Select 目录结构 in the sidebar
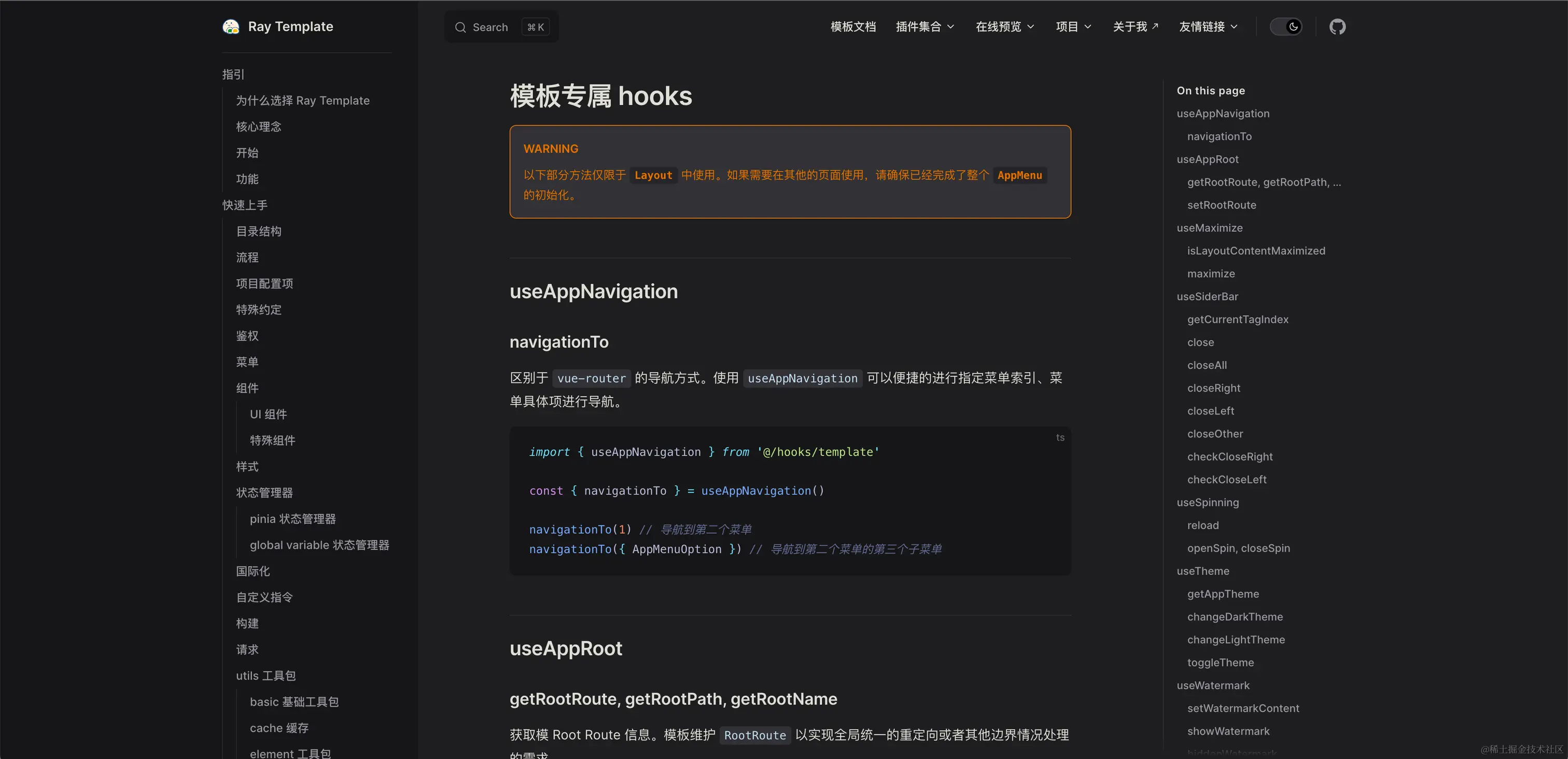The image size is (1568, 759). click(x=259, y=231)
